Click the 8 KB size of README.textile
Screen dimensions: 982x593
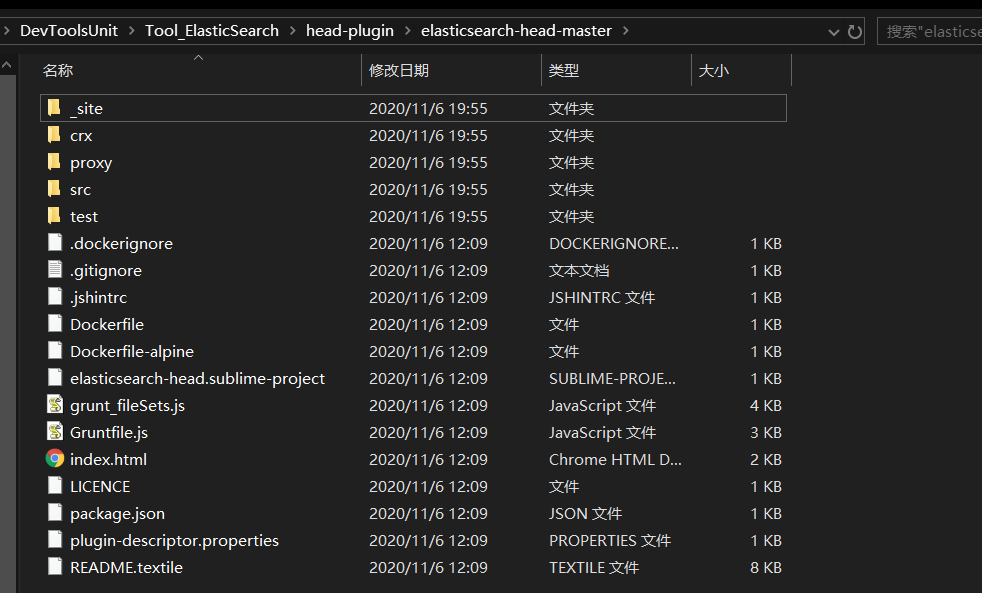(766, 567)
